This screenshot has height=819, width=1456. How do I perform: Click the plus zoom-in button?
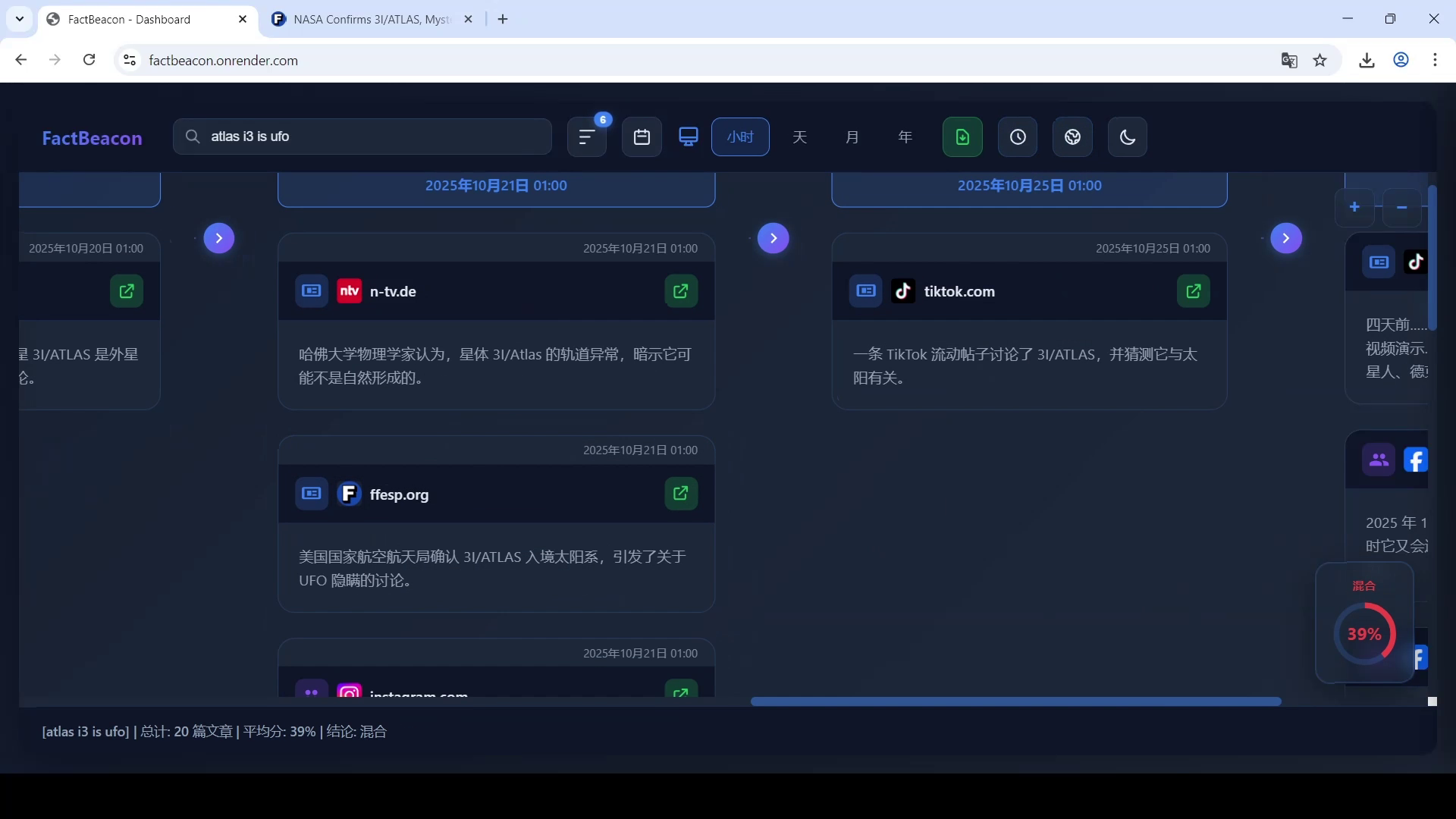[1354, 207]
